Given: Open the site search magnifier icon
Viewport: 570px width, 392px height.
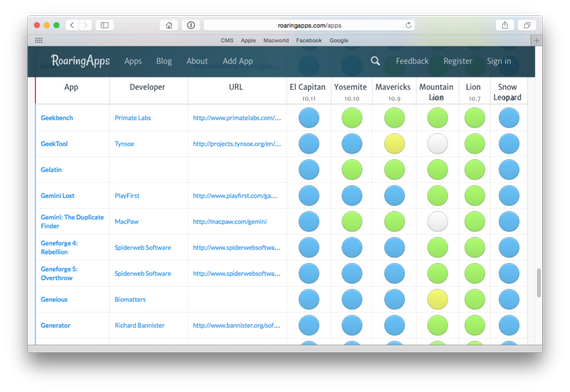Looking at the screenshot, I should (375, 61).
